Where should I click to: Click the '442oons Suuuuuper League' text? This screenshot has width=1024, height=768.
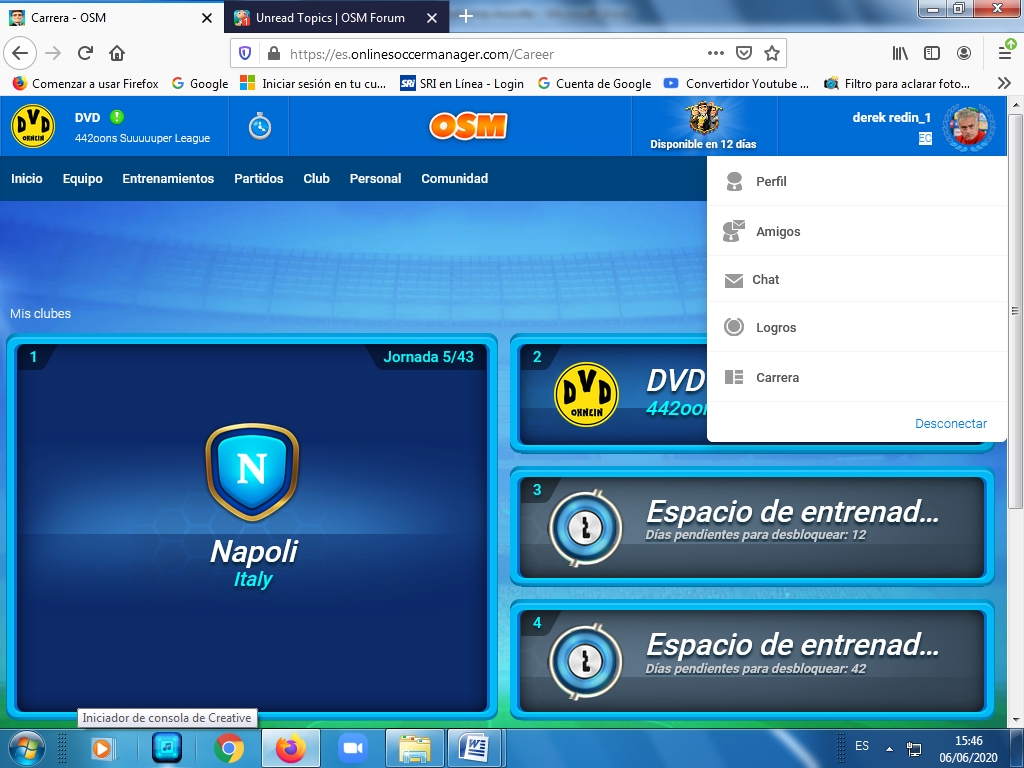pos(142,138)
